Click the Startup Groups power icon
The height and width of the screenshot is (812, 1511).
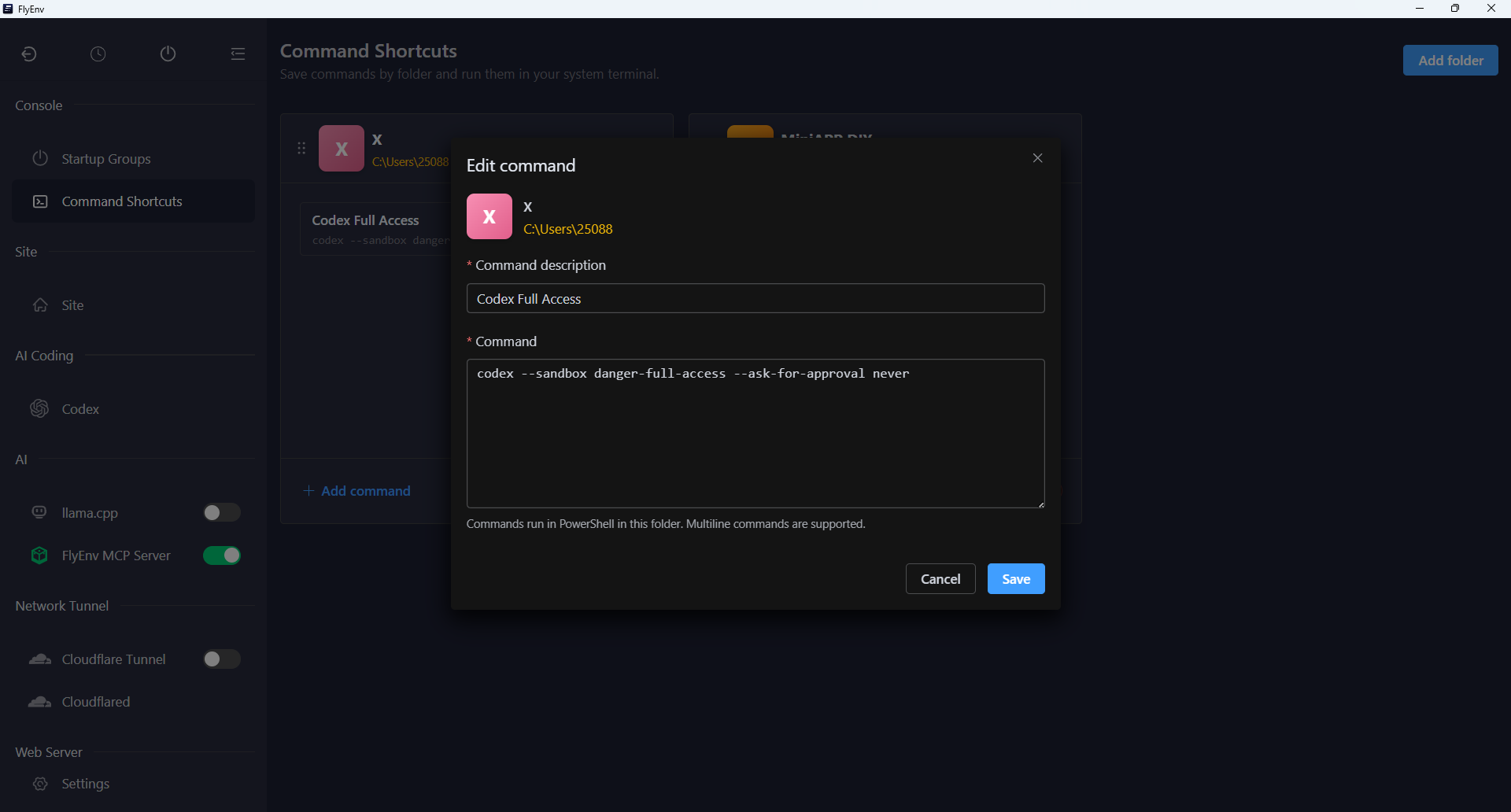tap(40, 159)
